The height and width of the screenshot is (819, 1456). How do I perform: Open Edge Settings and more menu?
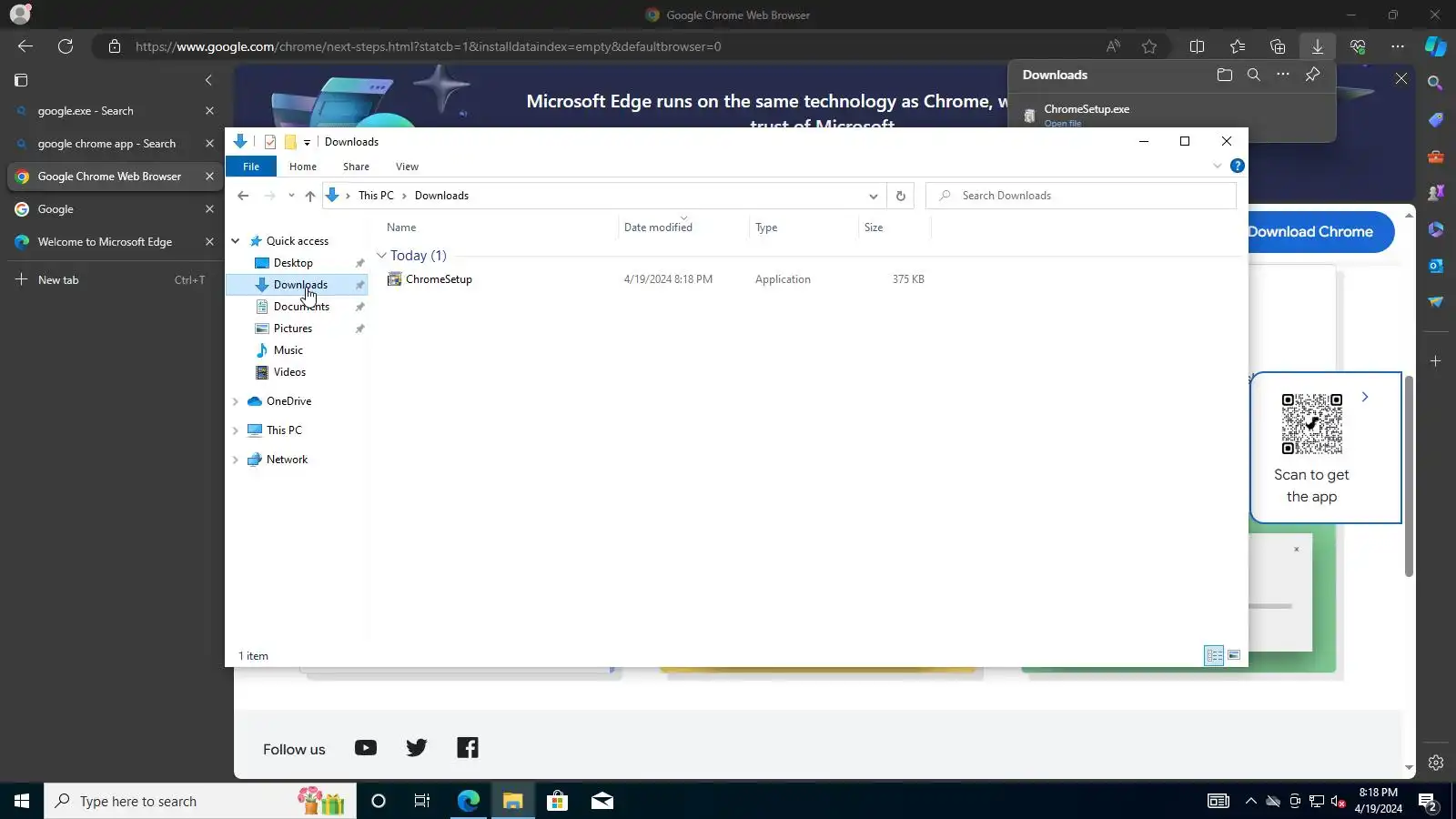point(1398,46)
